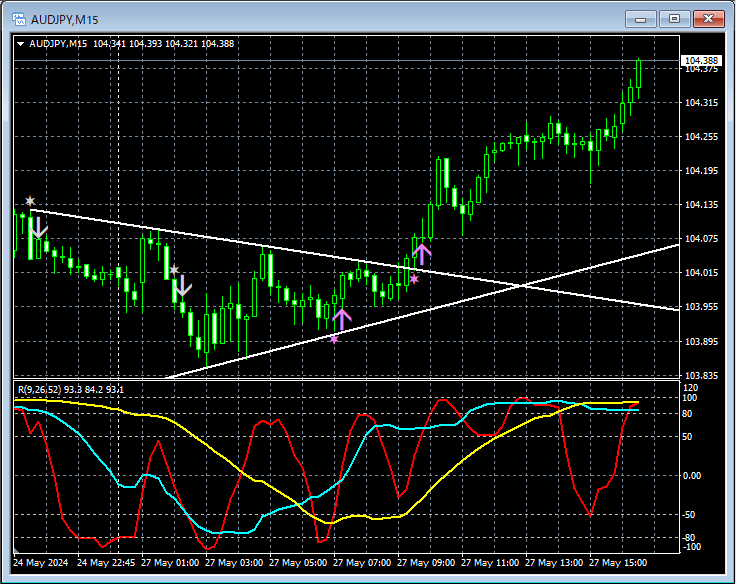Click the 104.135 price axis label
737x584 pixels.
tap(701, 205)
